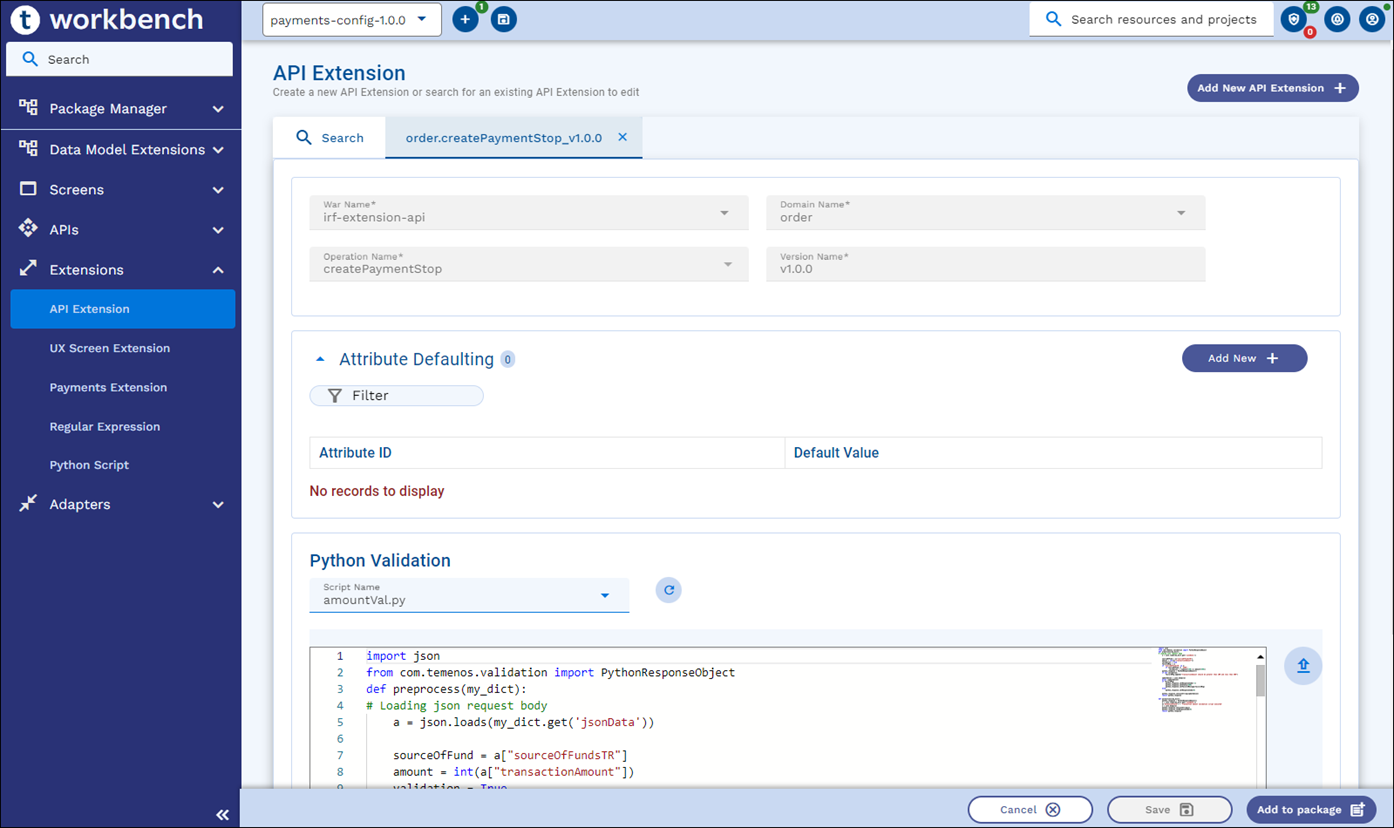Select Python Script in sidebar
The image size is (1394, 828).
pyautogui.click(x=89, y=465)
